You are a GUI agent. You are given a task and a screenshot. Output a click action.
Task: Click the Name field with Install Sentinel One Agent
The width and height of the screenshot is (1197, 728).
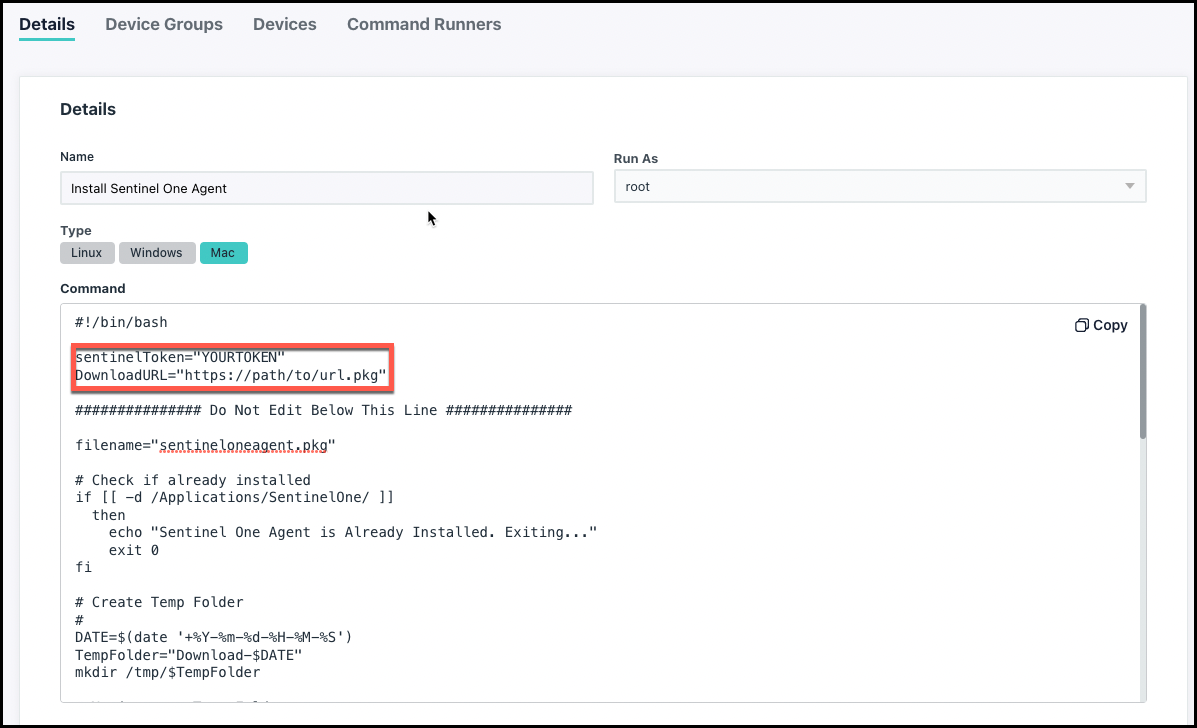(326, 188)
